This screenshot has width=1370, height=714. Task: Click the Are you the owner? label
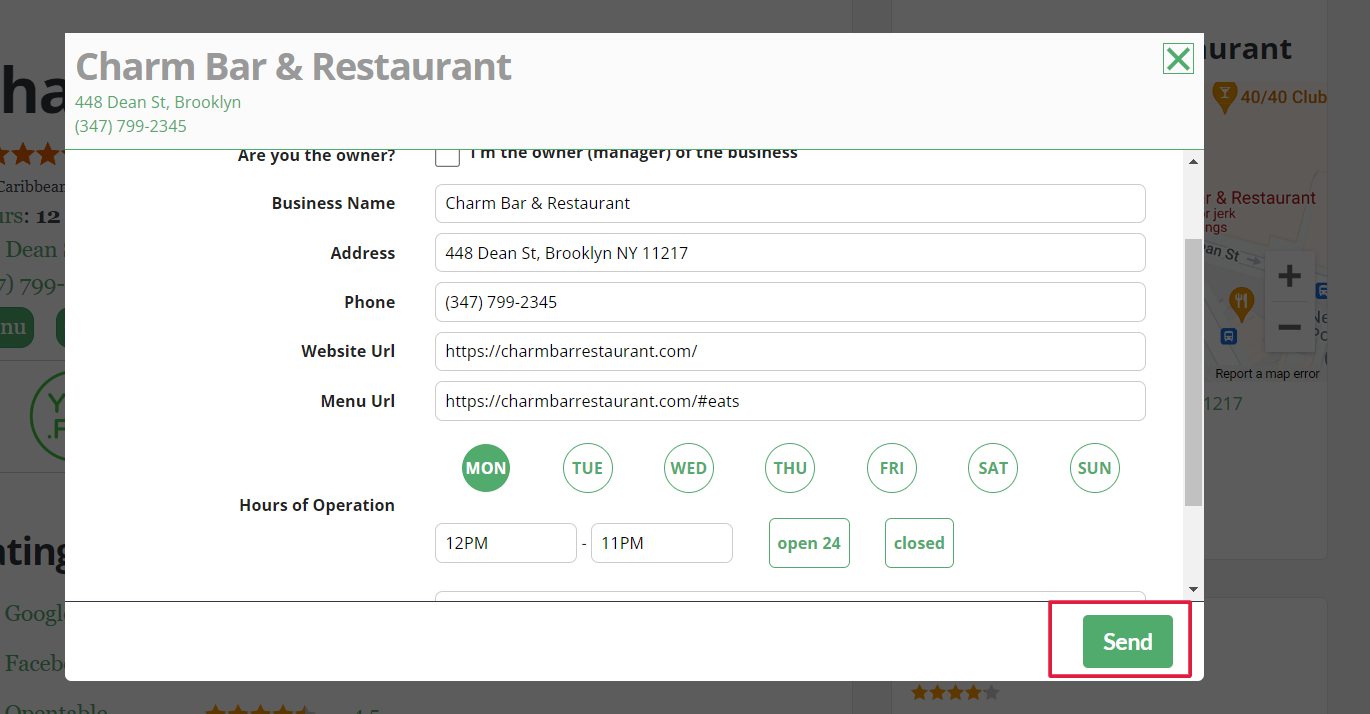pos(316,156)
